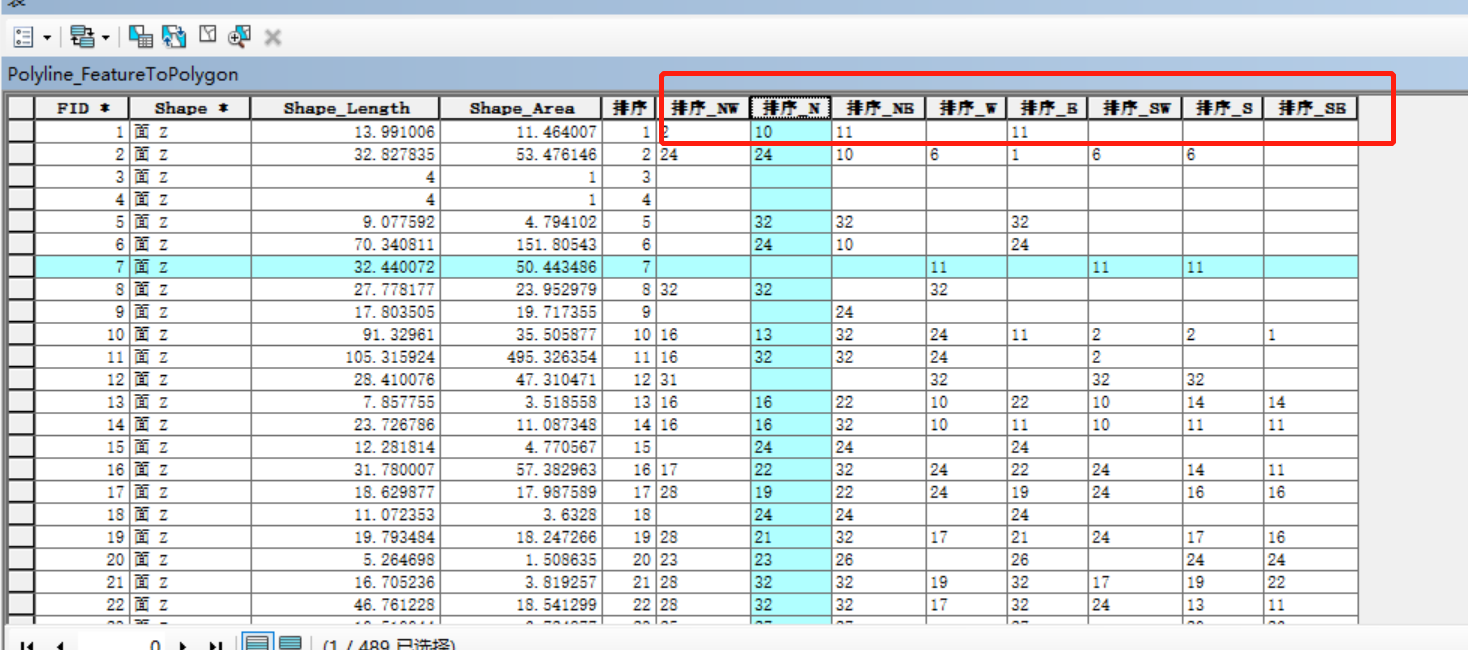Select the row selector for FID 22

(x=21, y=605)
